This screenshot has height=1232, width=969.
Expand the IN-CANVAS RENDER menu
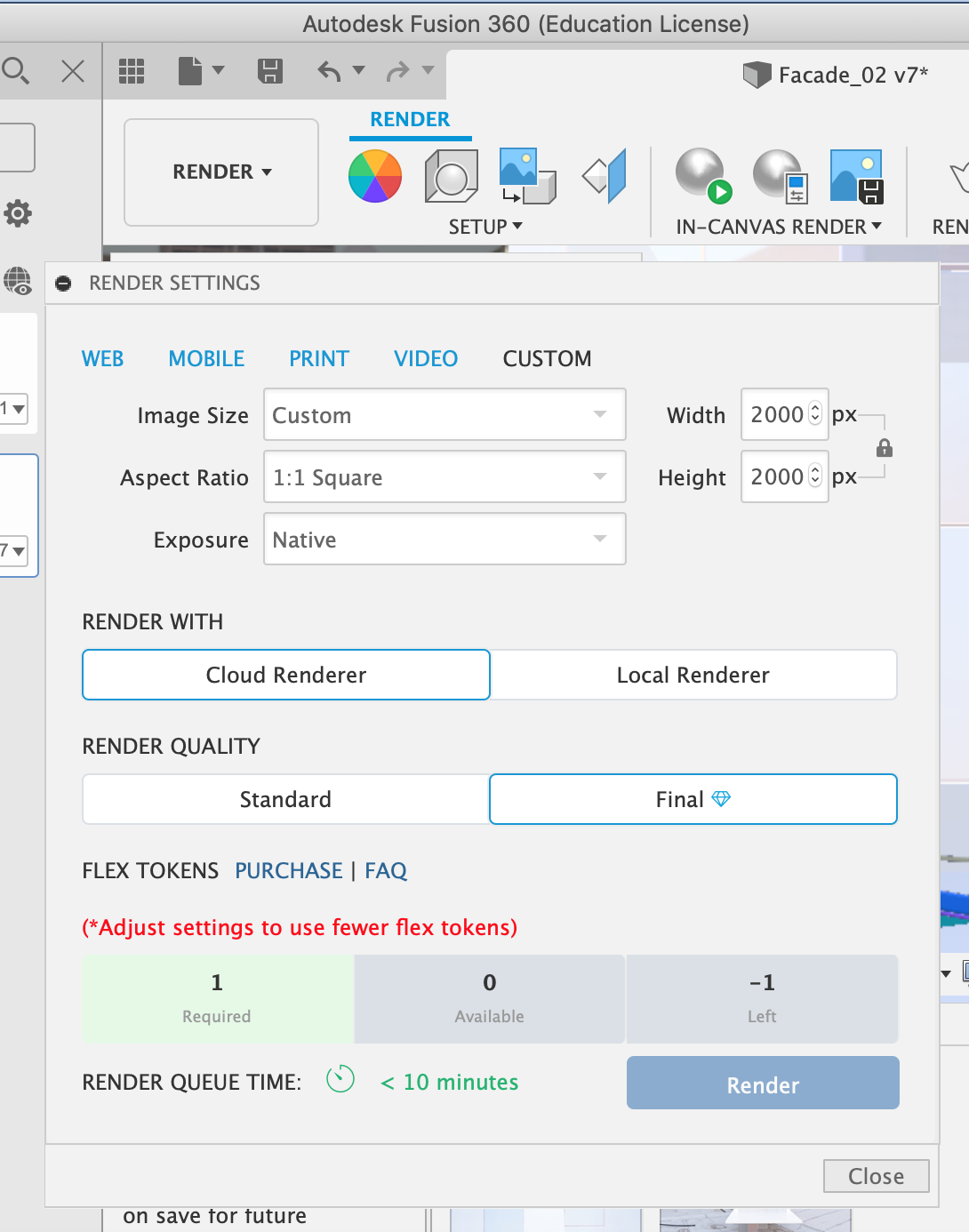coord(779,227)
